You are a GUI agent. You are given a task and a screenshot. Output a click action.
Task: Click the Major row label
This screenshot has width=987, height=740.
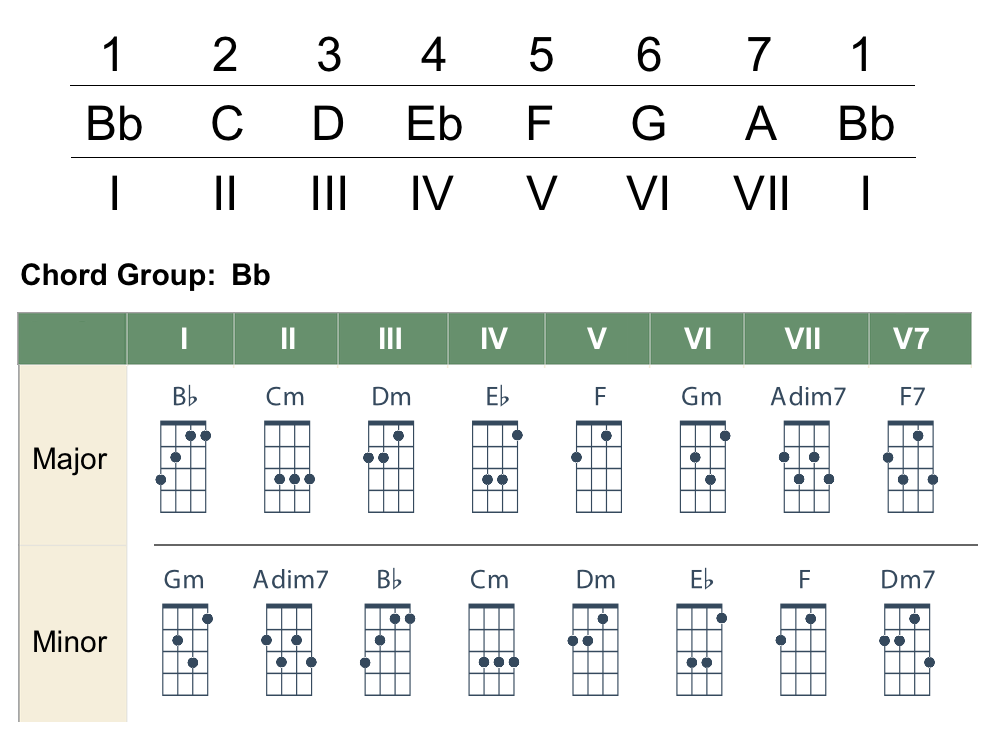70,460
